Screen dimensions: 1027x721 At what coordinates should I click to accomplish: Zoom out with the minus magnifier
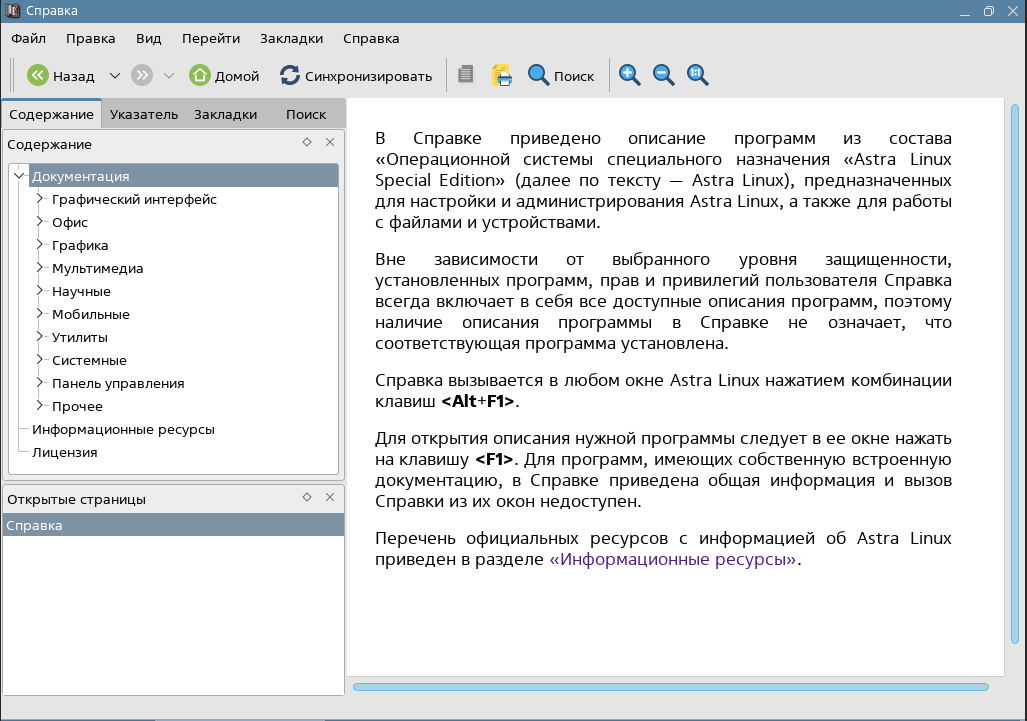point(663,75)
